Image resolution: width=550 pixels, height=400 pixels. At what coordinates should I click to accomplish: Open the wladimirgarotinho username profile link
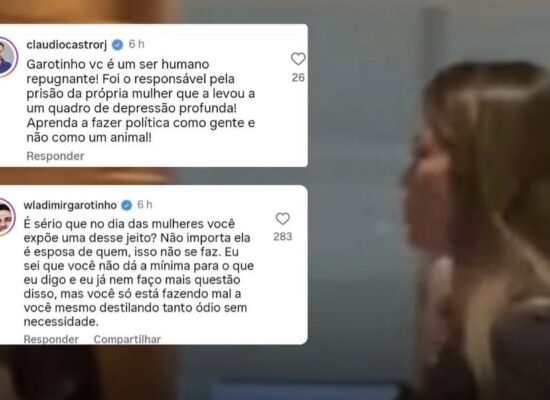(x=70, y=205)
